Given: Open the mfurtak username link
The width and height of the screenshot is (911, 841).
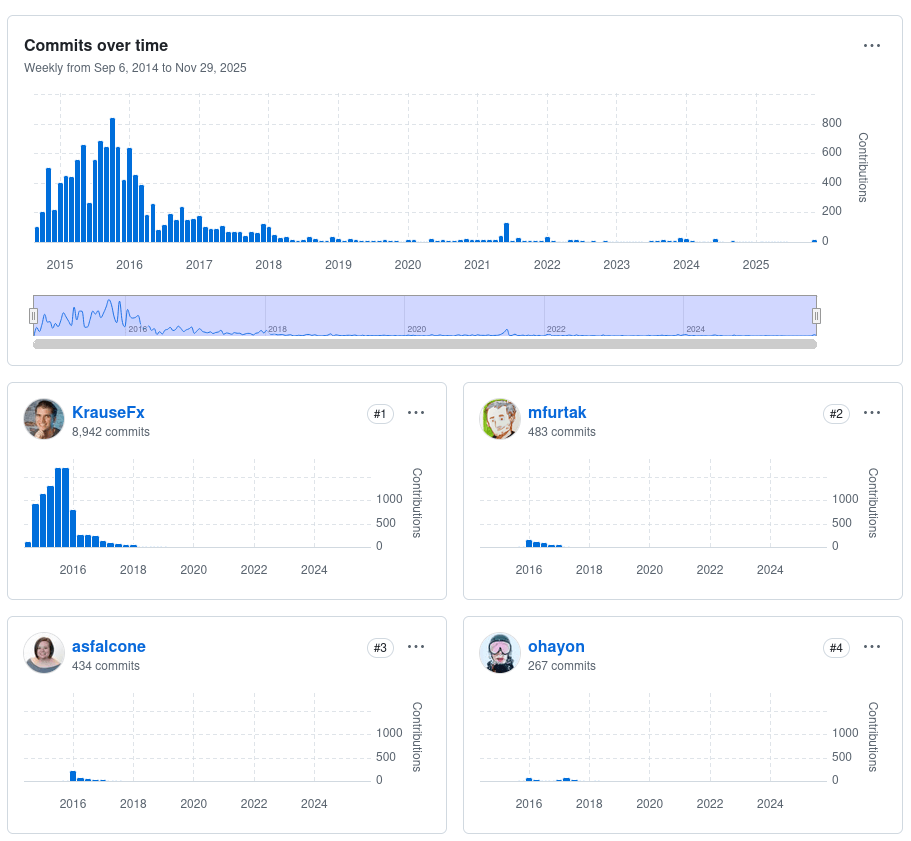Looking at the screenshot, I should (557, 412).
